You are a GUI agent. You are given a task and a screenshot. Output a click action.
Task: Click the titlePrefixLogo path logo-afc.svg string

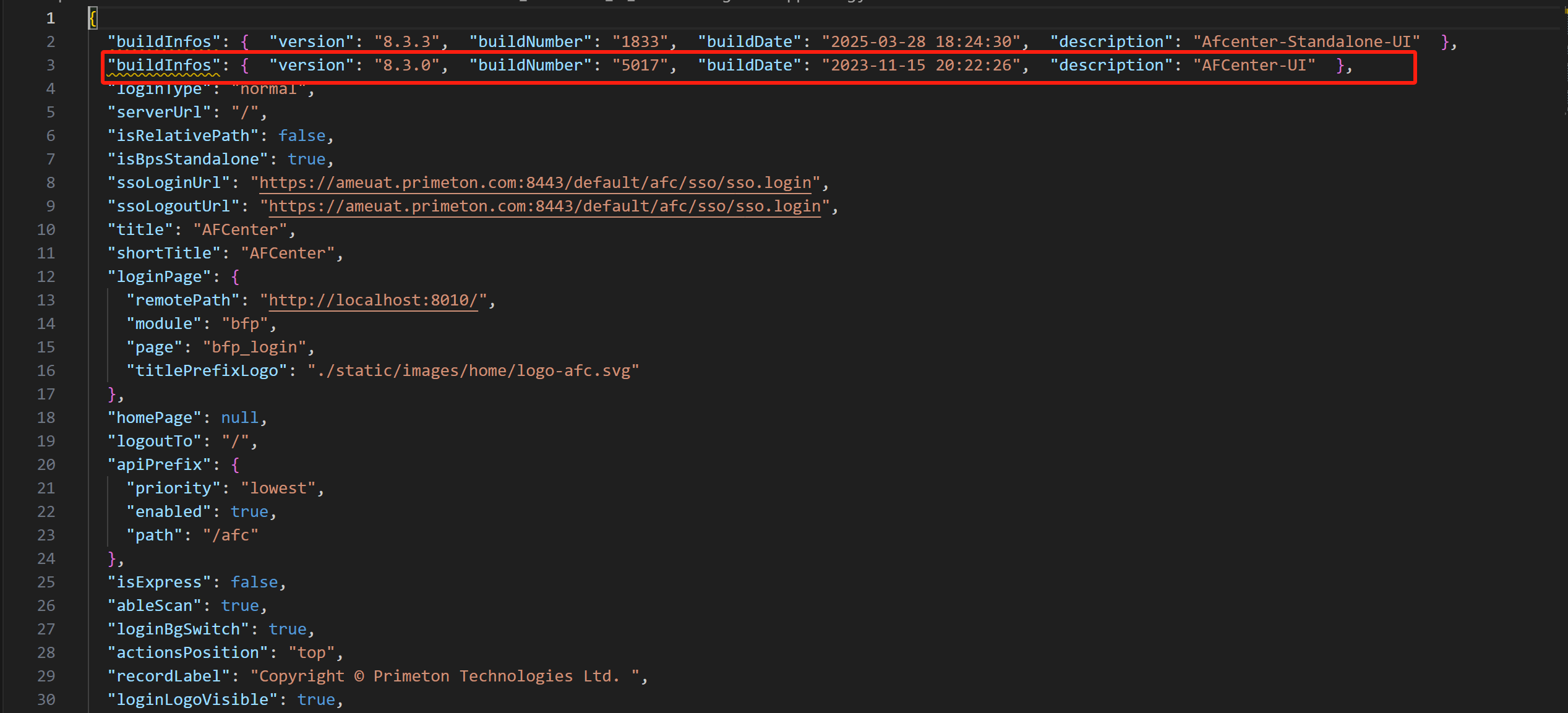[x=473, y=370]
